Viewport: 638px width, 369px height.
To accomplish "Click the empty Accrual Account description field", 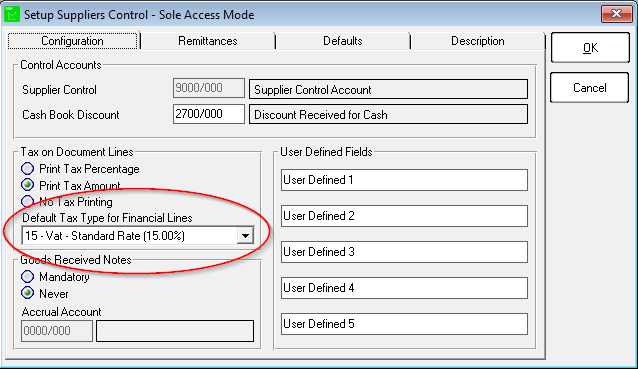I will click(x=175, y=331).
